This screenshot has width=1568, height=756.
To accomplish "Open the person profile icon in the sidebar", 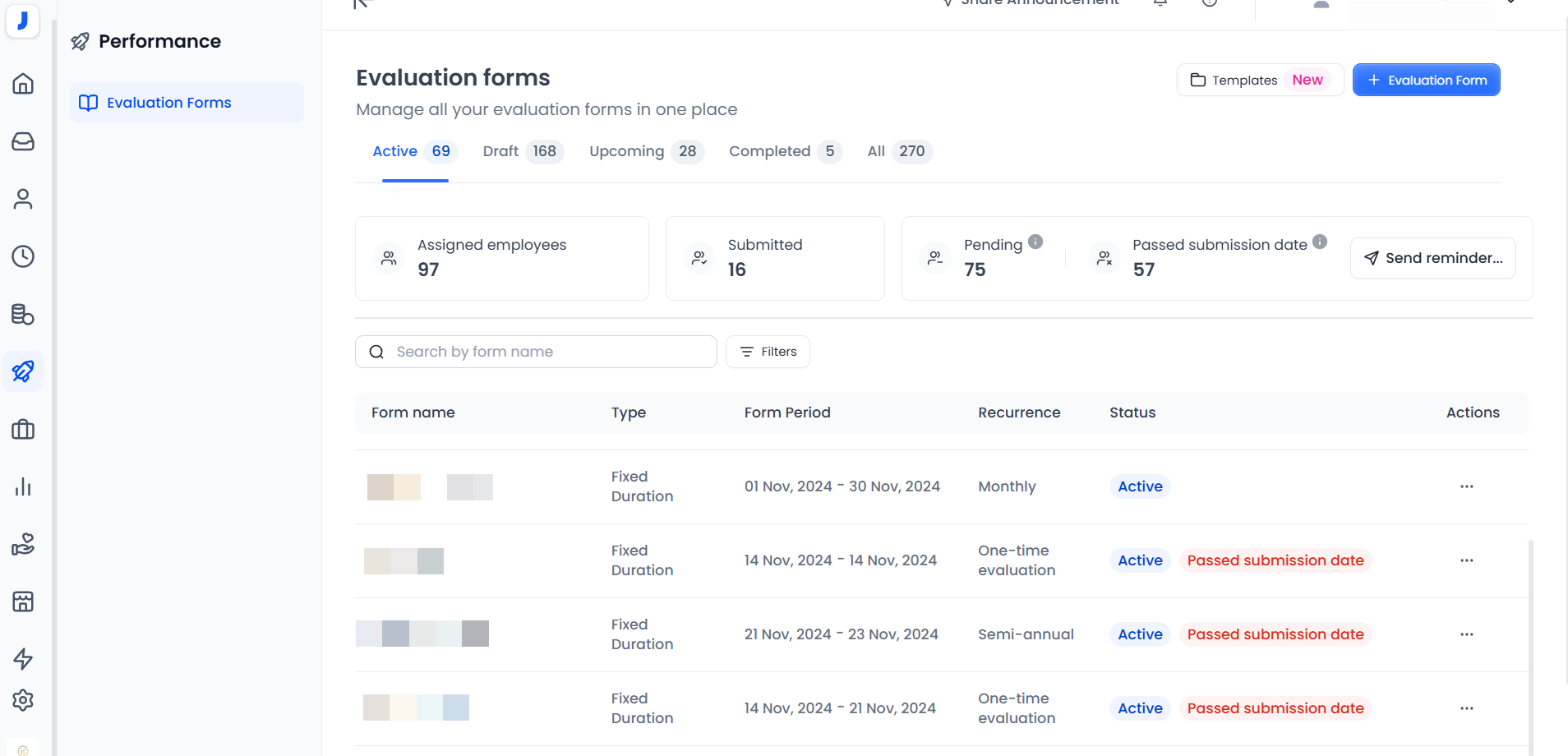I will (23, 199).
